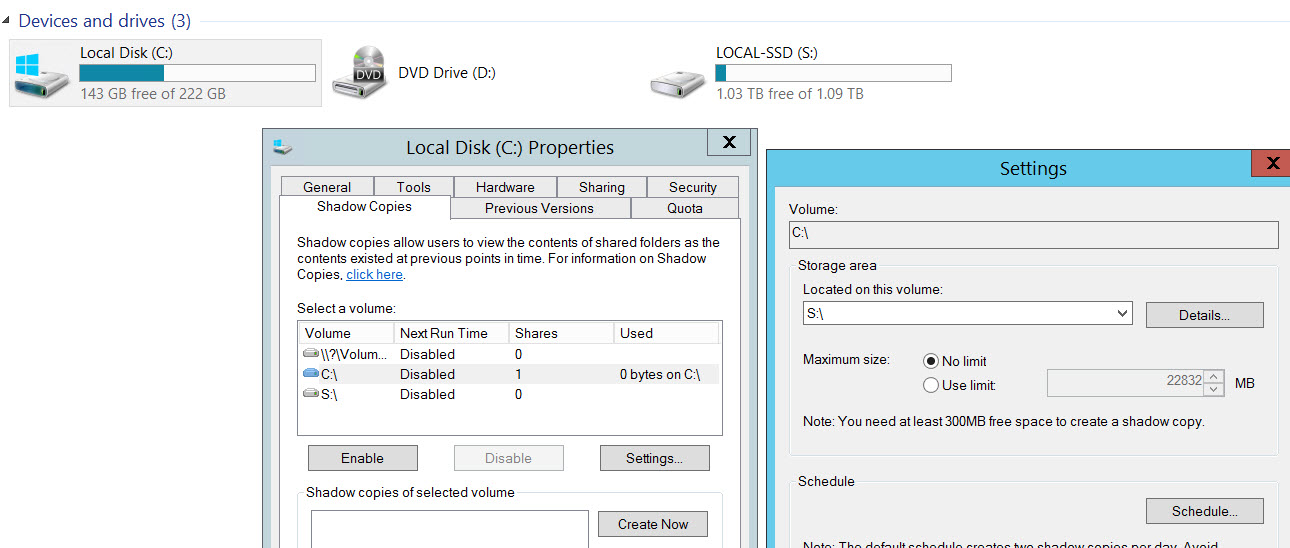Switch to the Sharing tab
Viewport: 1290px width, 548px height.
pyautogui.click(x=601, y=187)
